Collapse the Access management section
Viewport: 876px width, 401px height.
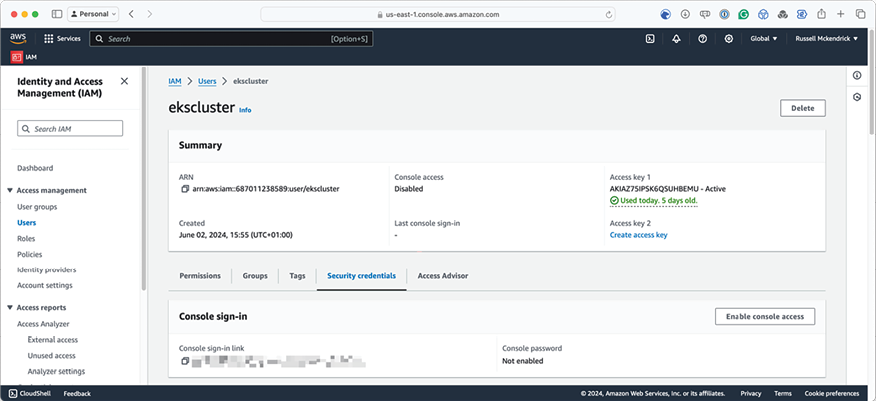(x=10, y=190)
